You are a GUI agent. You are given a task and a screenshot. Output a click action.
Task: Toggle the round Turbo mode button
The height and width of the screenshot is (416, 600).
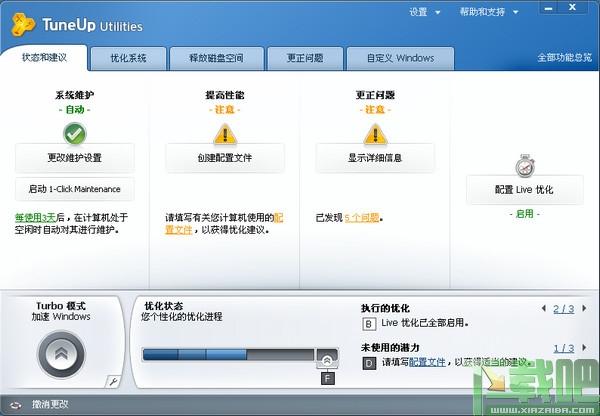pos(61,354)
